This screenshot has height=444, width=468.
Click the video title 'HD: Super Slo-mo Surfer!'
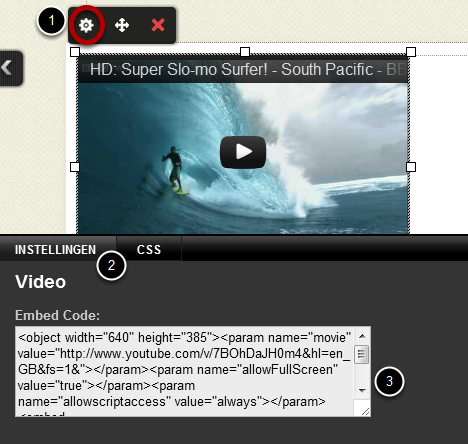pyautogui.click(x=179, y=70)
